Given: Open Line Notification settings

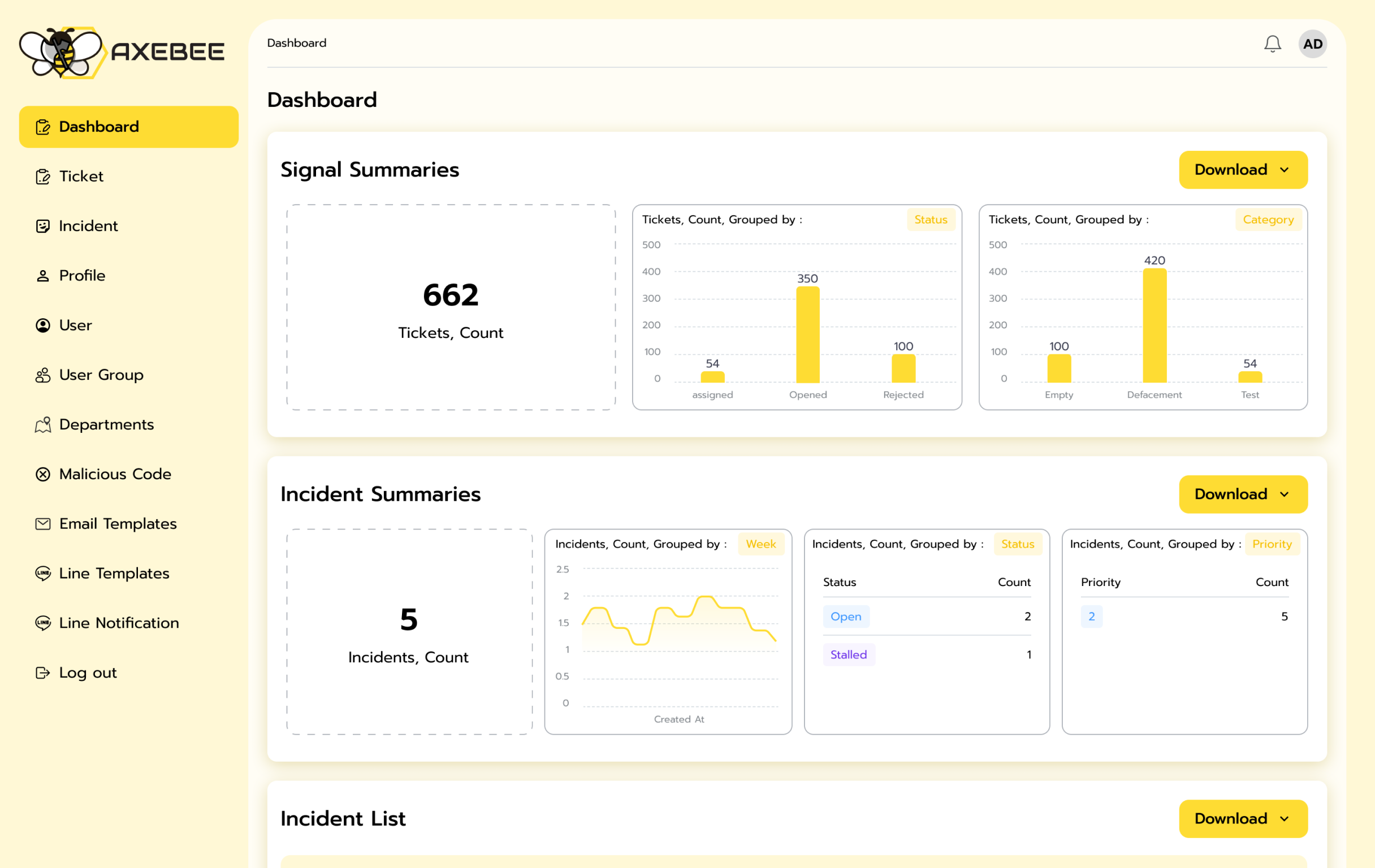Looking at the screenshot, I should point(118,623).
